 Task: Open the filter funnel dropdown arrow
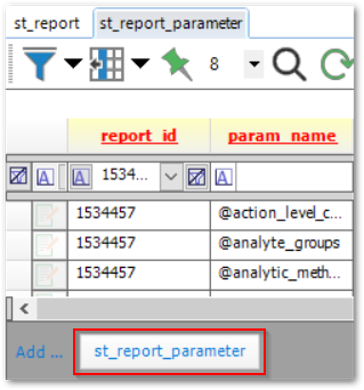coord(73,63)
